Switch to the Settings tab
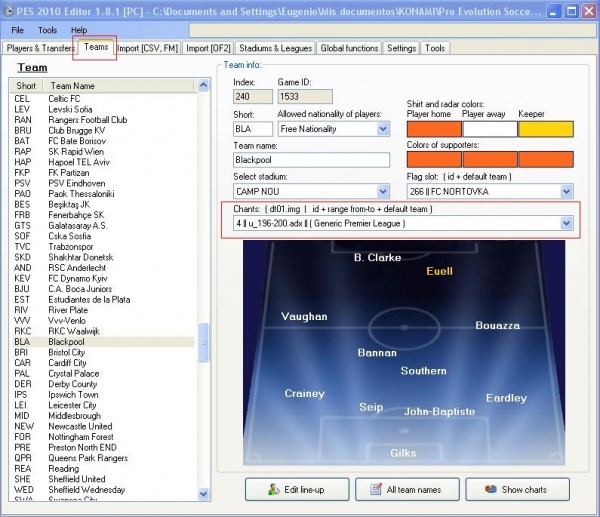This screenshot has height=517, width=600. coord(401,48)
